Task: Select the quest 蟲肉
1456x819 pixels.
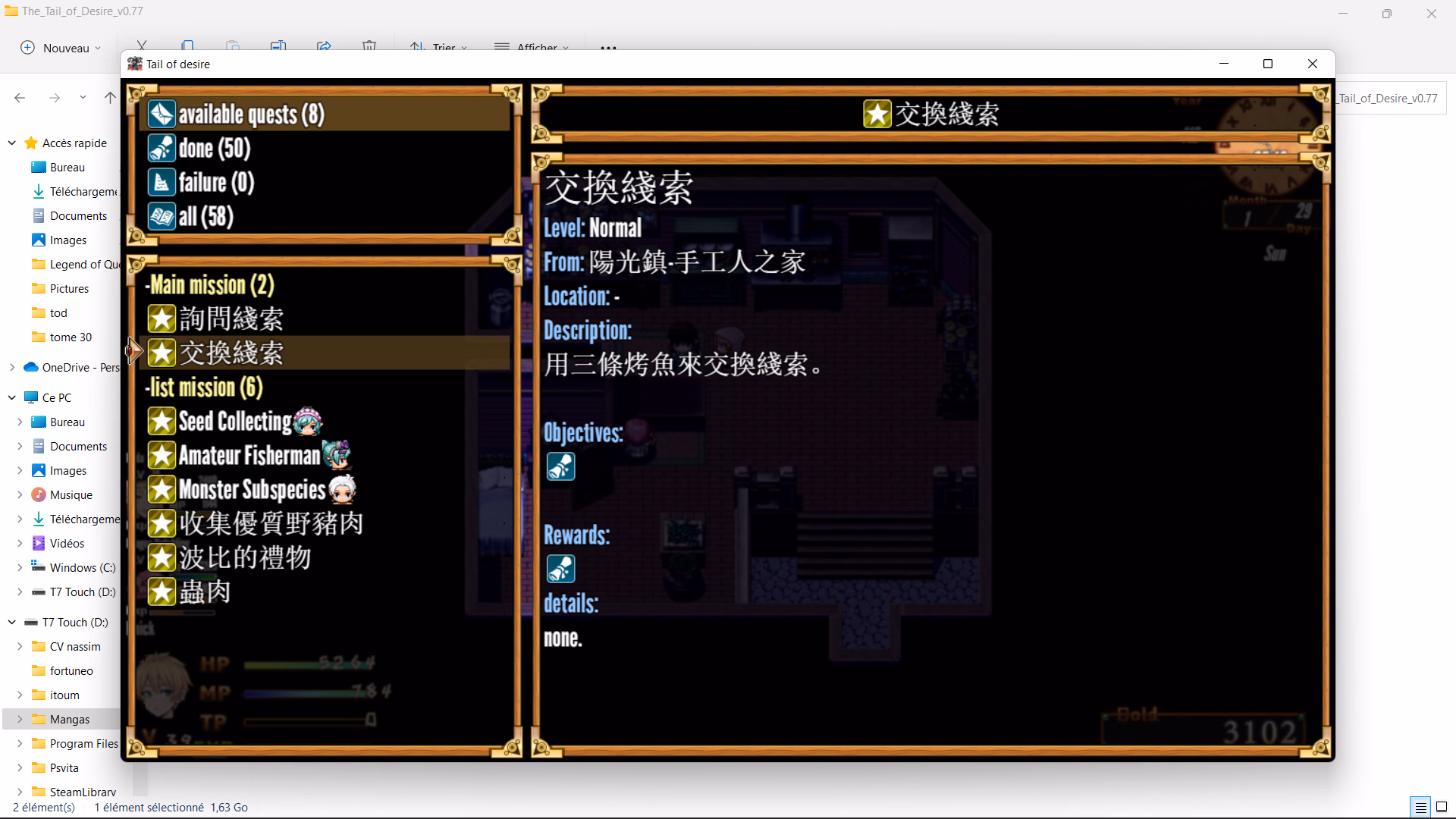Action: (x=325, y=592)
